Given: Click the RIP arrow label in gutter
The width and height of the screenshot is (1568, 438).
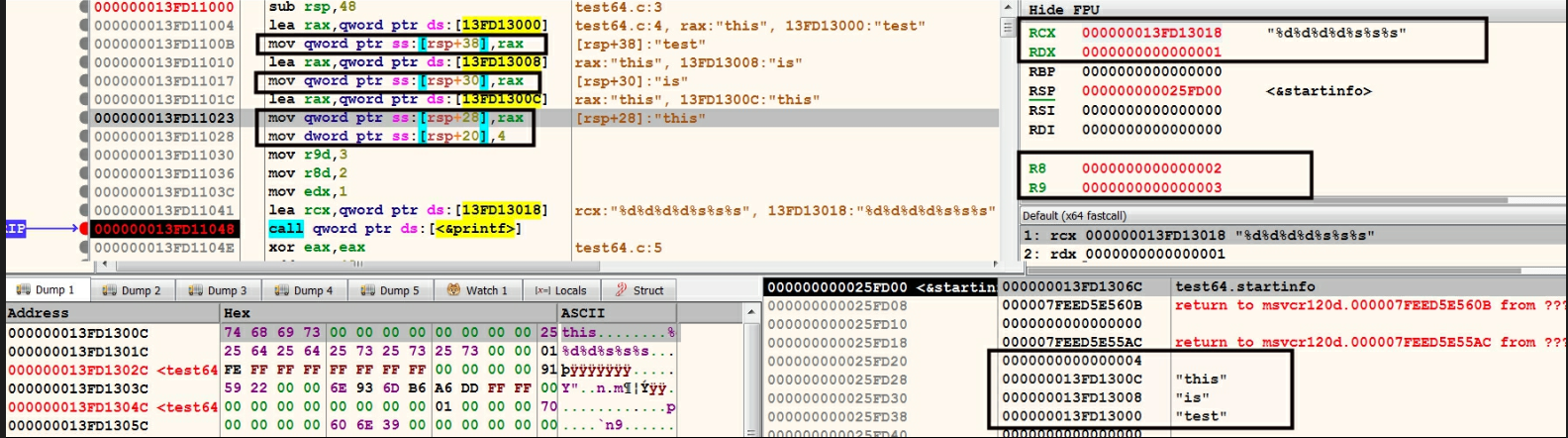Looking at the screenshot, I should click(16, 229).
